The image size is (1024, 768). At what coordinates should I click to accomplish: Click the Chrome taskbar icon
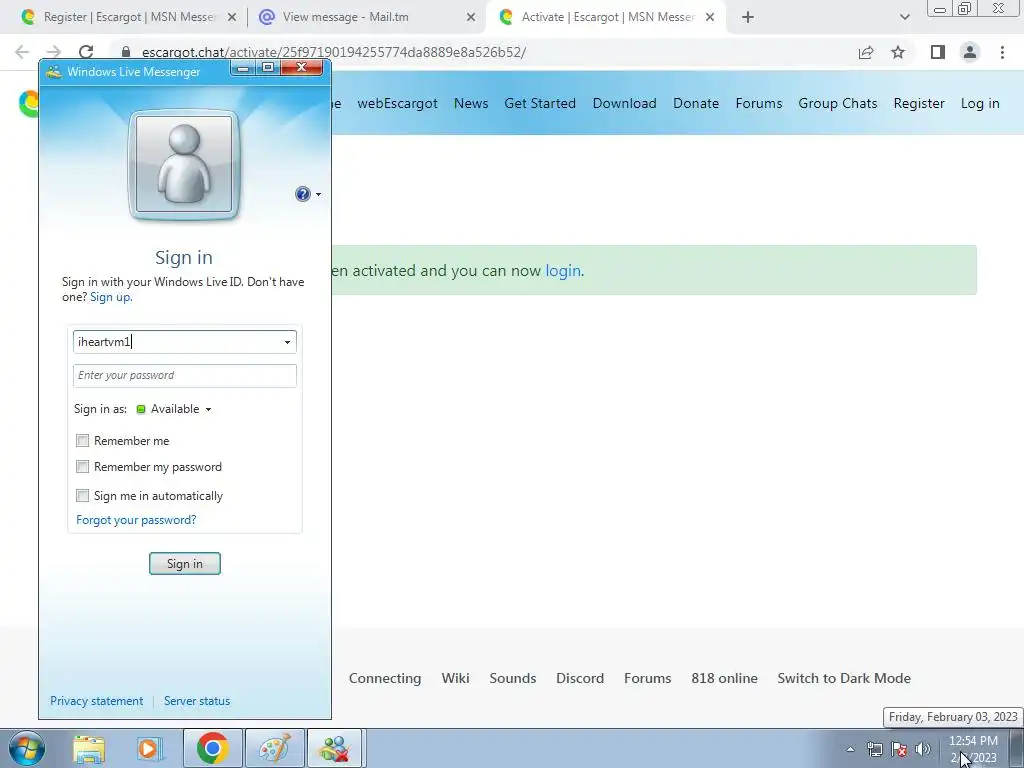(212, 748)
